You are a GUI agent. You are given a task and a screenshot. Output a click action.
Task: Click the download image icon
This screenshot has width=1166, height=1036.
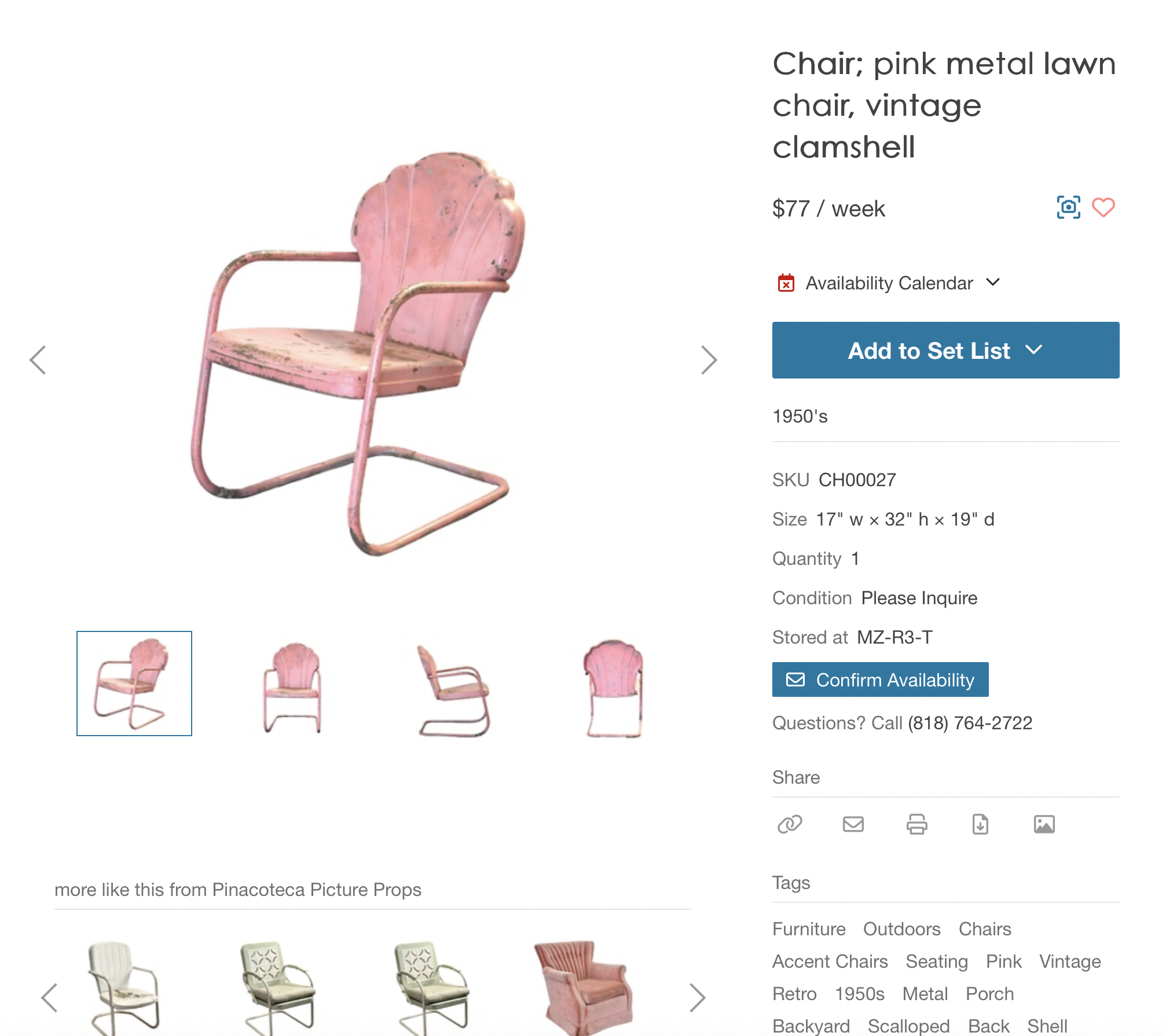[x=1044, y=824]
